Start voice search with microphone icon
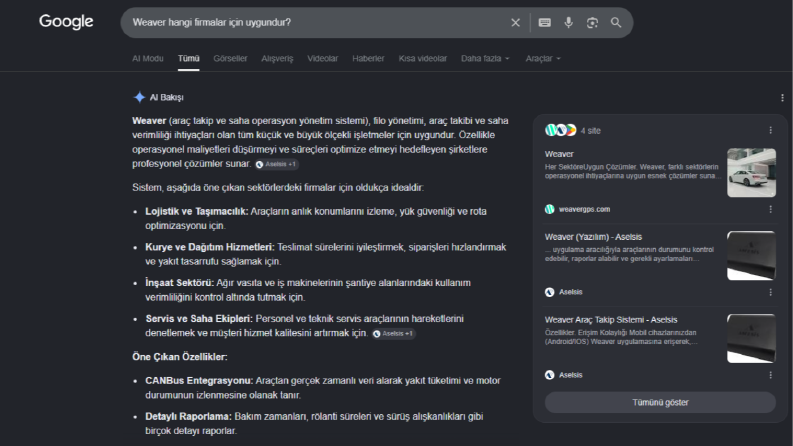This screenshot has width=793, height=446. tap(568, 23)
